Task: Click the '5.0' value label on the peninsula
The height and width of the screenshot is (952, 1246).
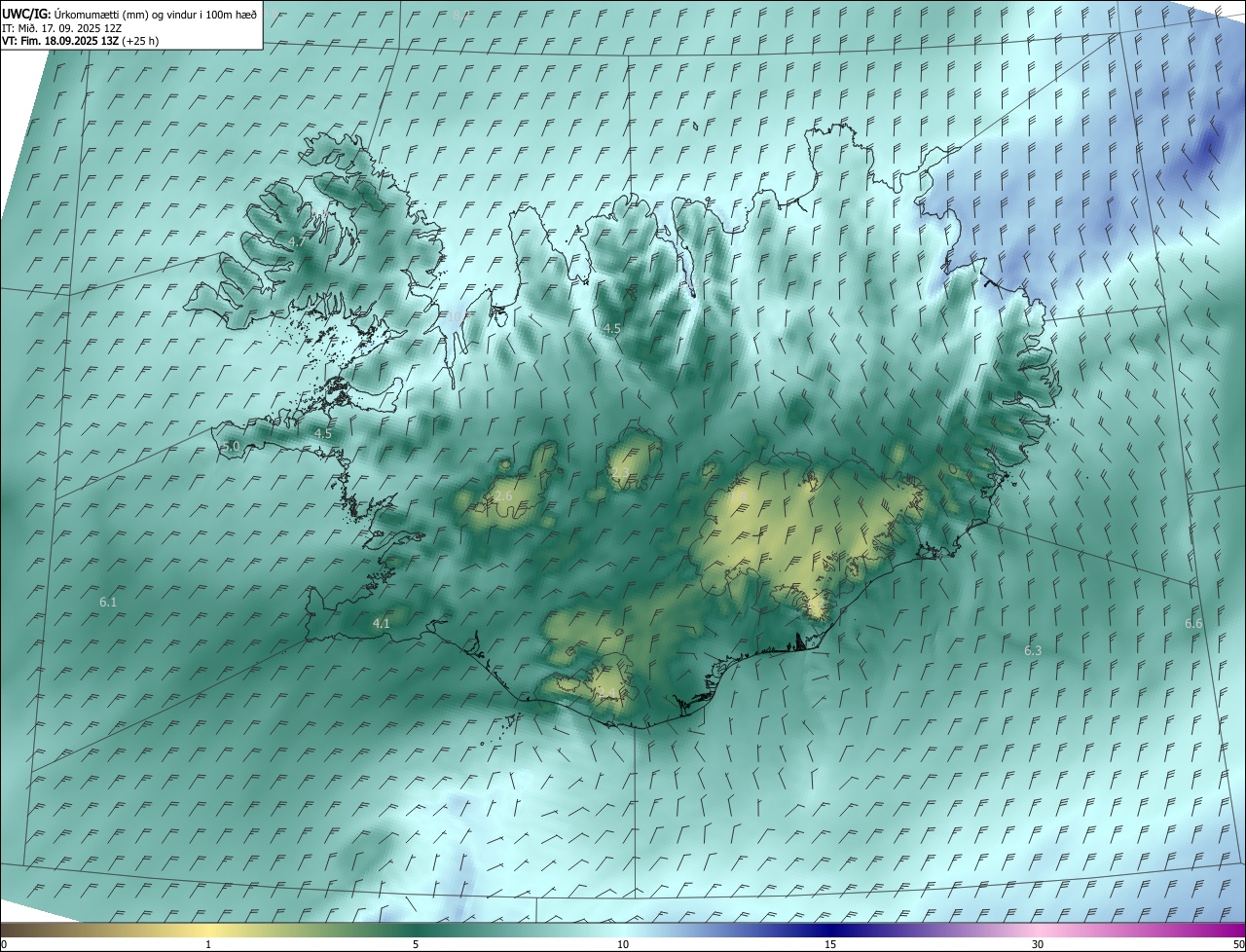Action: [231, 446]
